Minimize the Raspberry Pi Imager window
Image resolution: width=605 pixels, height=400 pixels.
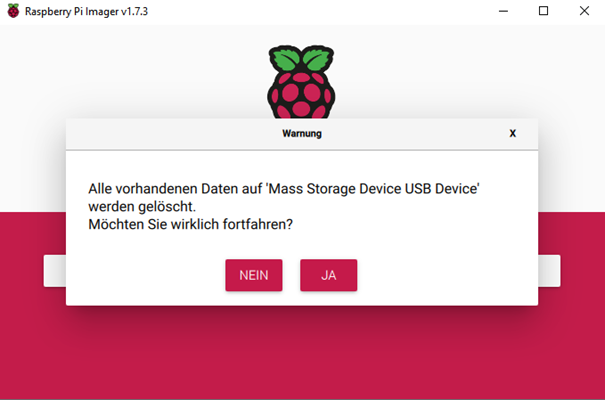(503, 11)
